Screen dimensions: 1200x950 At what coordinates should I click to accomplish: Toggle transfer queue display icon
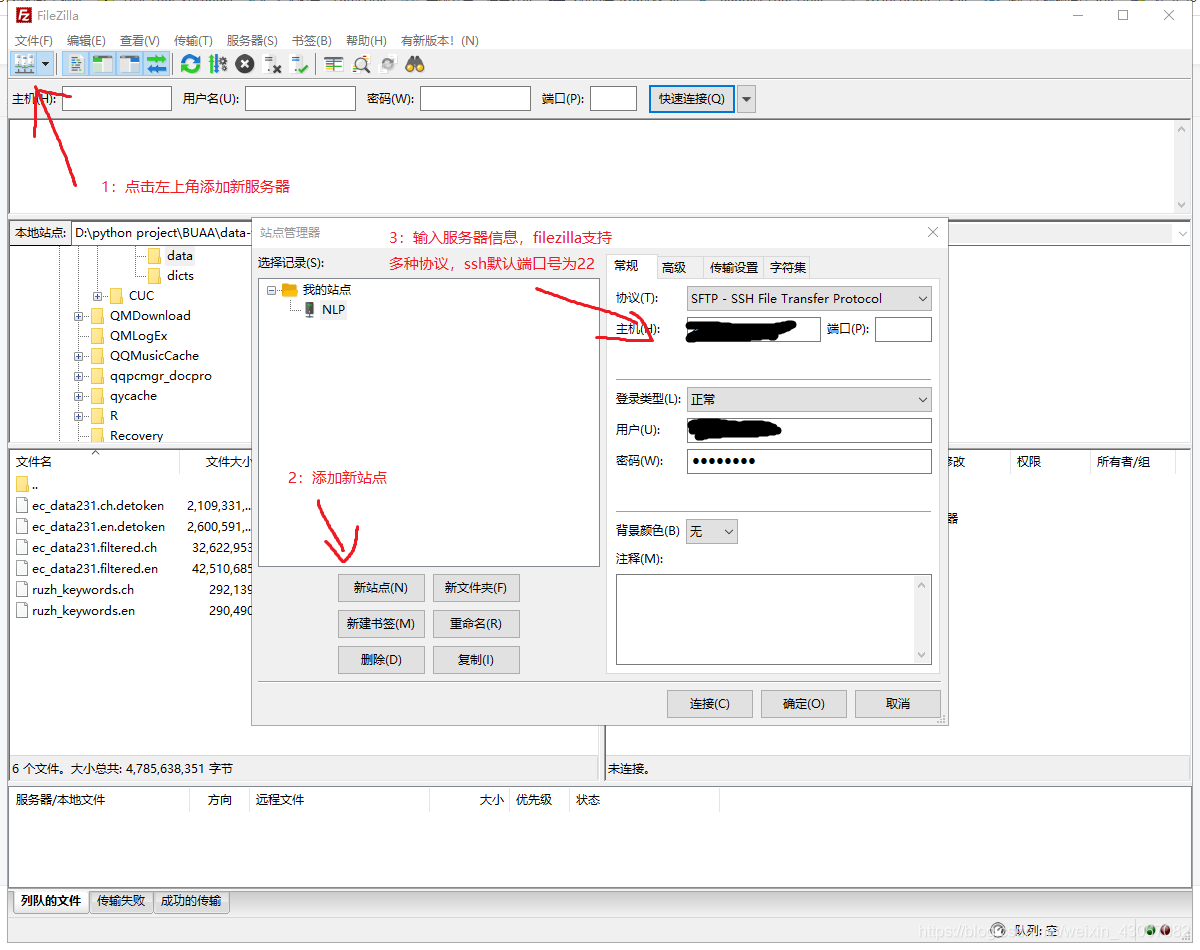point(157,64)
